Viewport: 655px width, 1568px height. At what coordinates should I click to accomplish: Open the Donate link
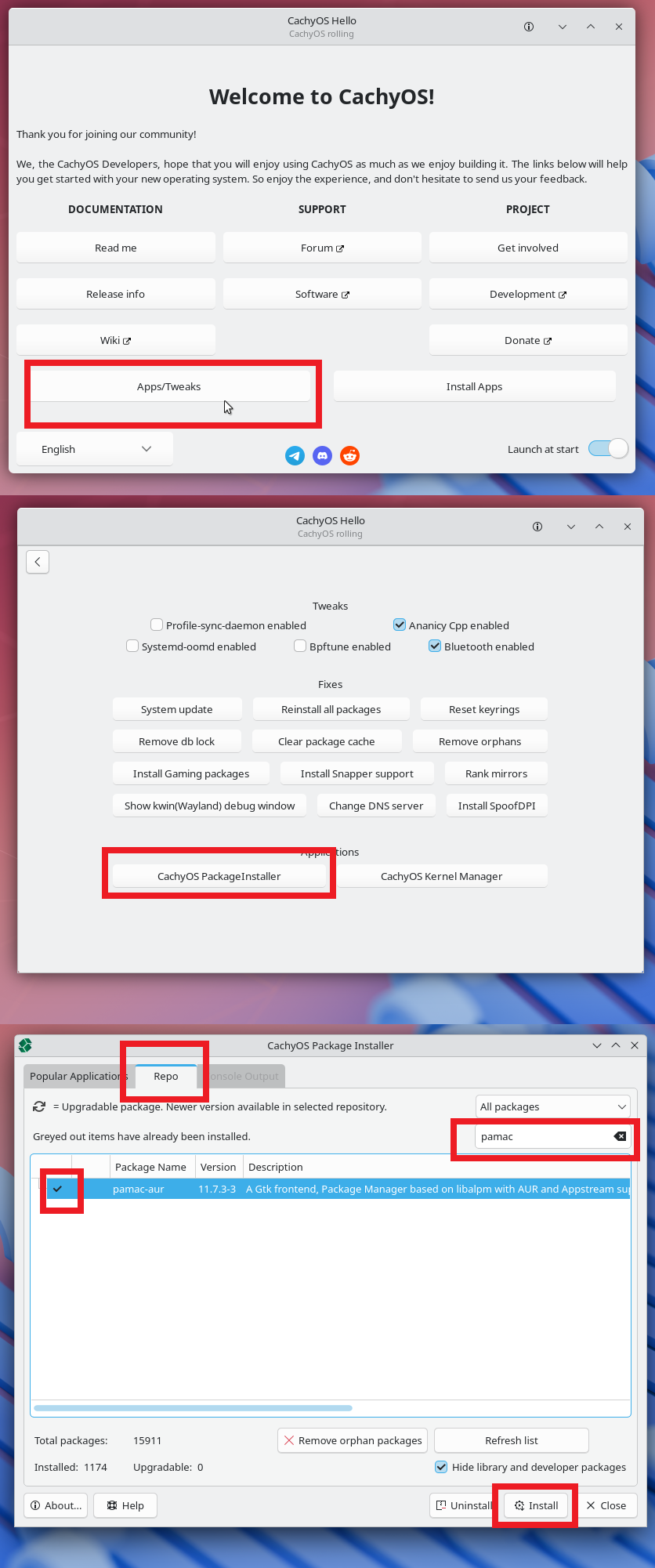(x=528, y=340)
